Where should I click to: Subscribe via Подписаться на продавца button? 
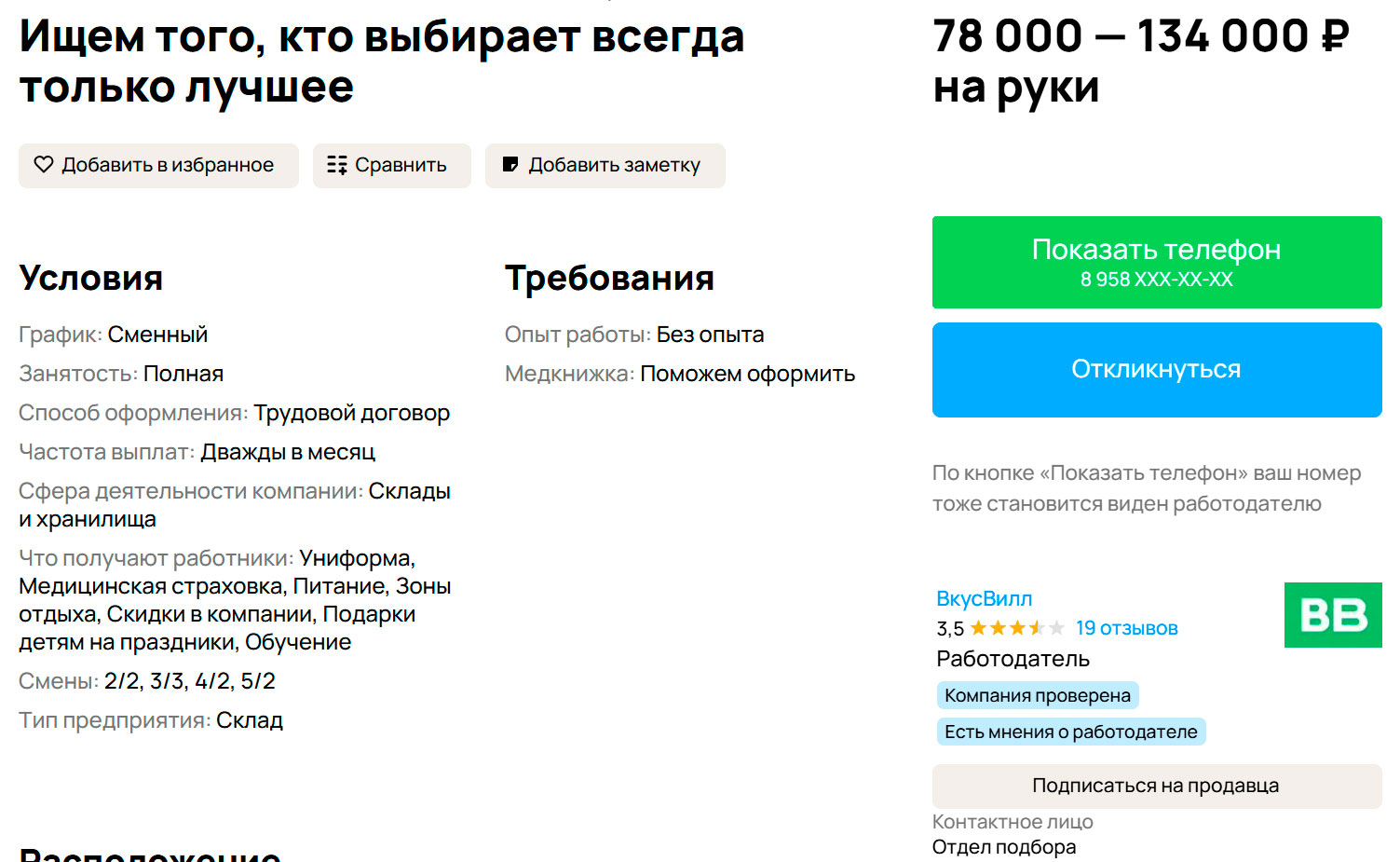point(1156,786)
